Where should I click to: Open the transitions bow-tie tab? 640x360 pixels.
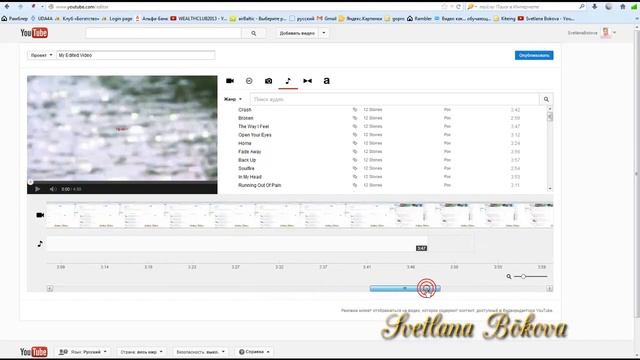(307, 81)
